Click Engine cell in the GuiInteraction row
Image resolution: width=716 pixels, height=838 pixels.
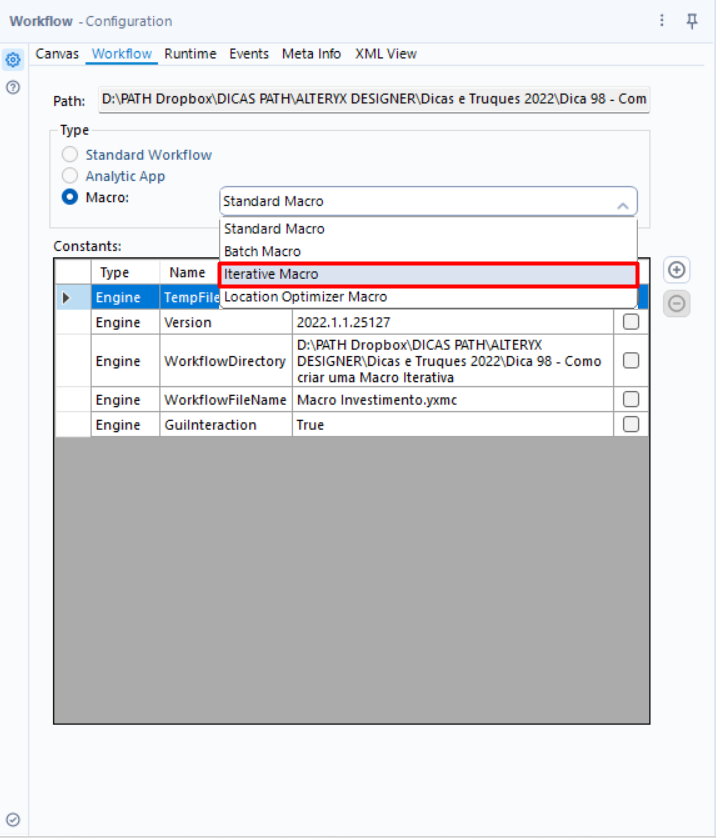click(x=126, y=425)
